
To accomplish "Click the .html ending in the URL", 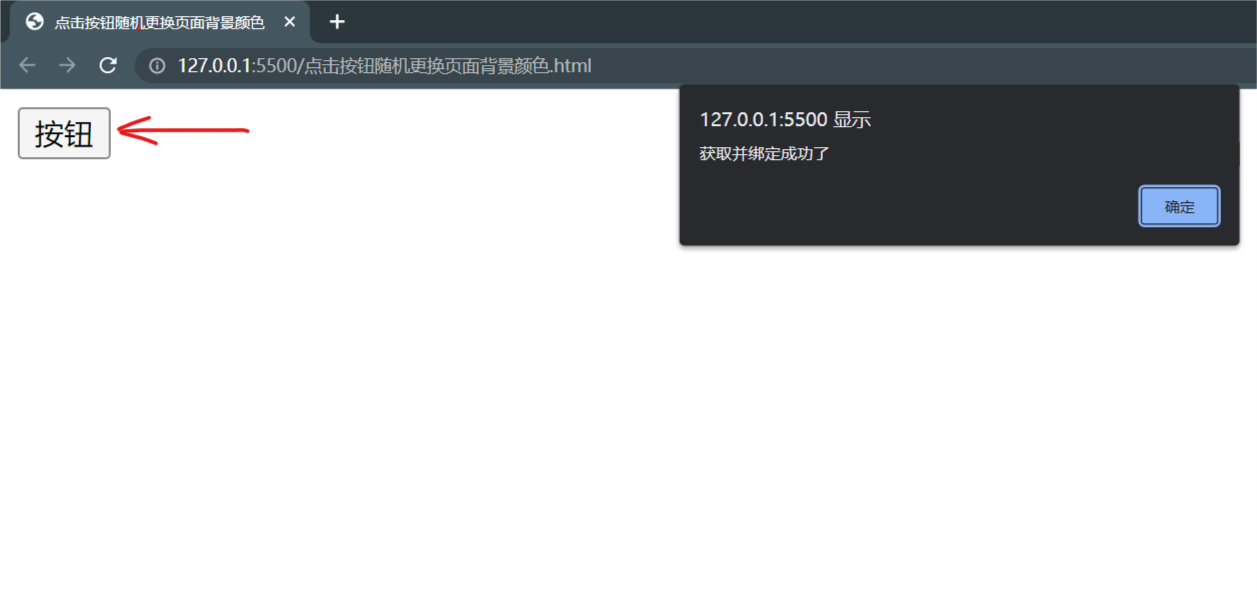I will coord(571,66).
